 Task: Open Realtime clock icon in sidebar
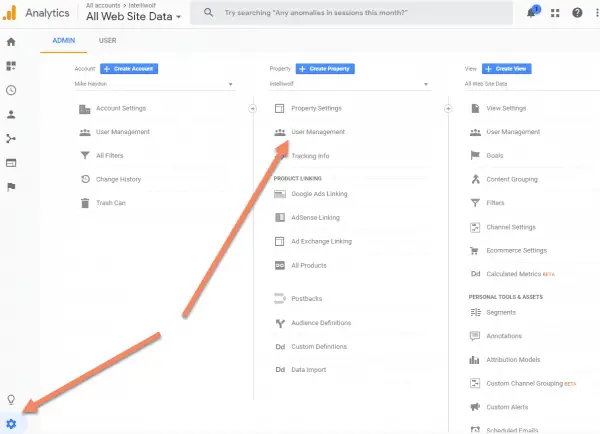[x=11, y=90]
